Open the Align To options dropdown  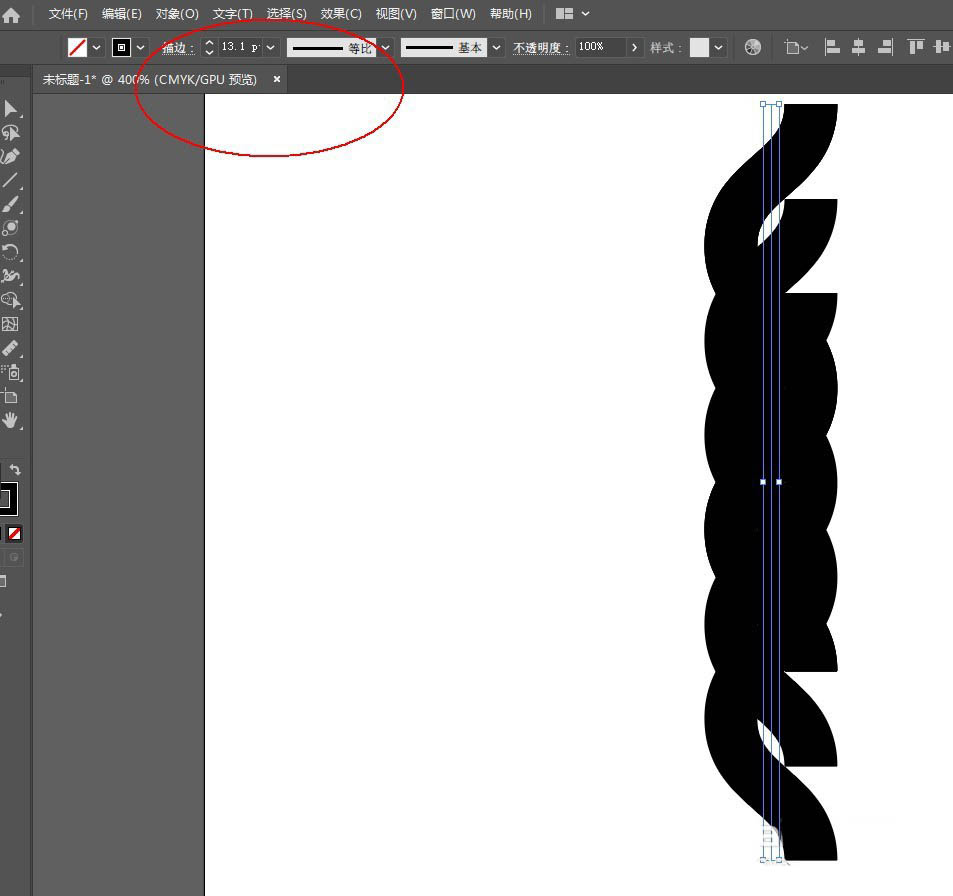796,47
